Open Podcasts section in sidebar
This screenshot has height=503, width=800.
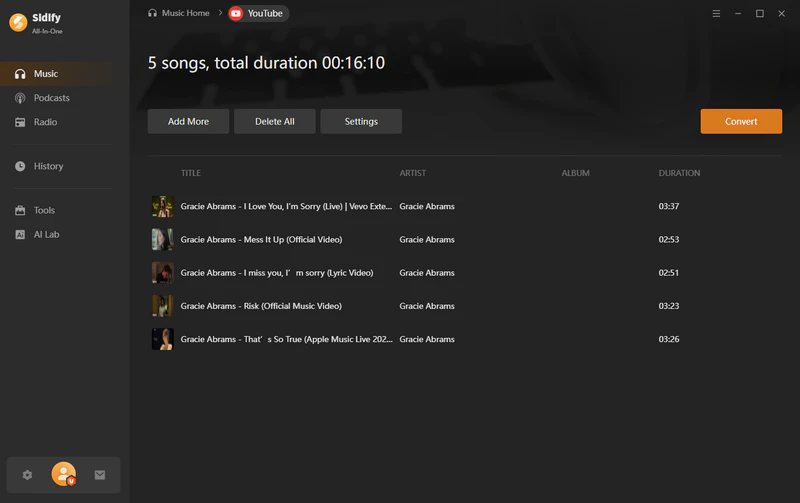click(51, 98)
